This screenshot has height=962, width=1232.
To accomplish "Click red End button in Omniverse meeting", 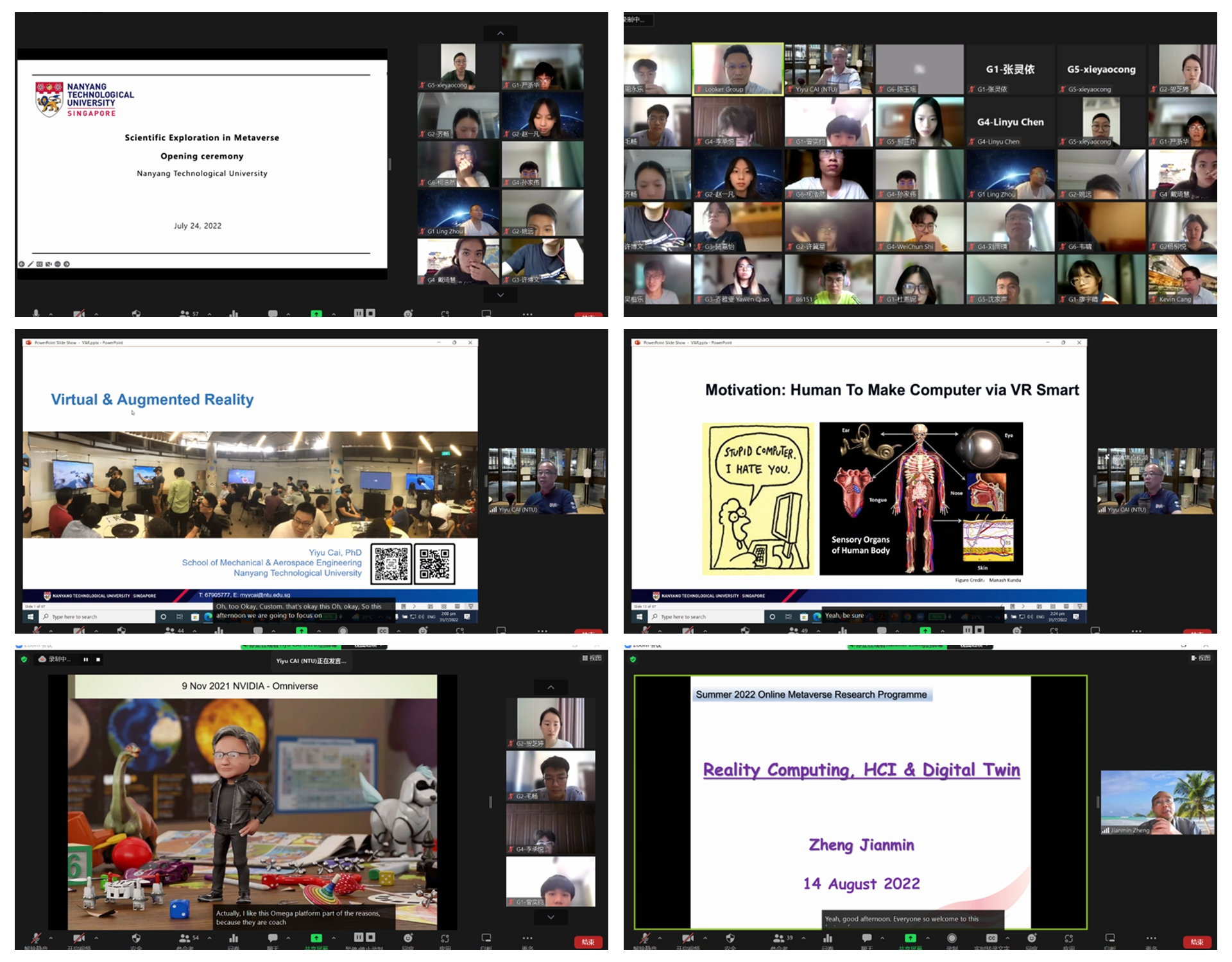I will pyautogui.click(x=588, y=942).
